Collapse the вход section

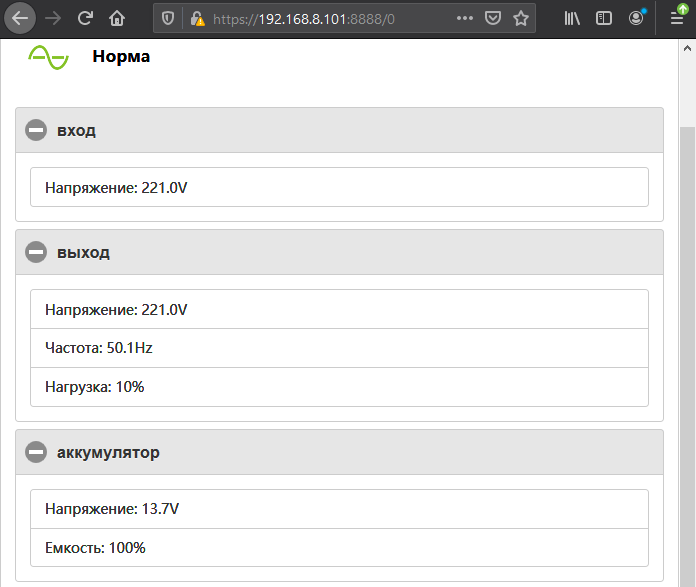36,130
